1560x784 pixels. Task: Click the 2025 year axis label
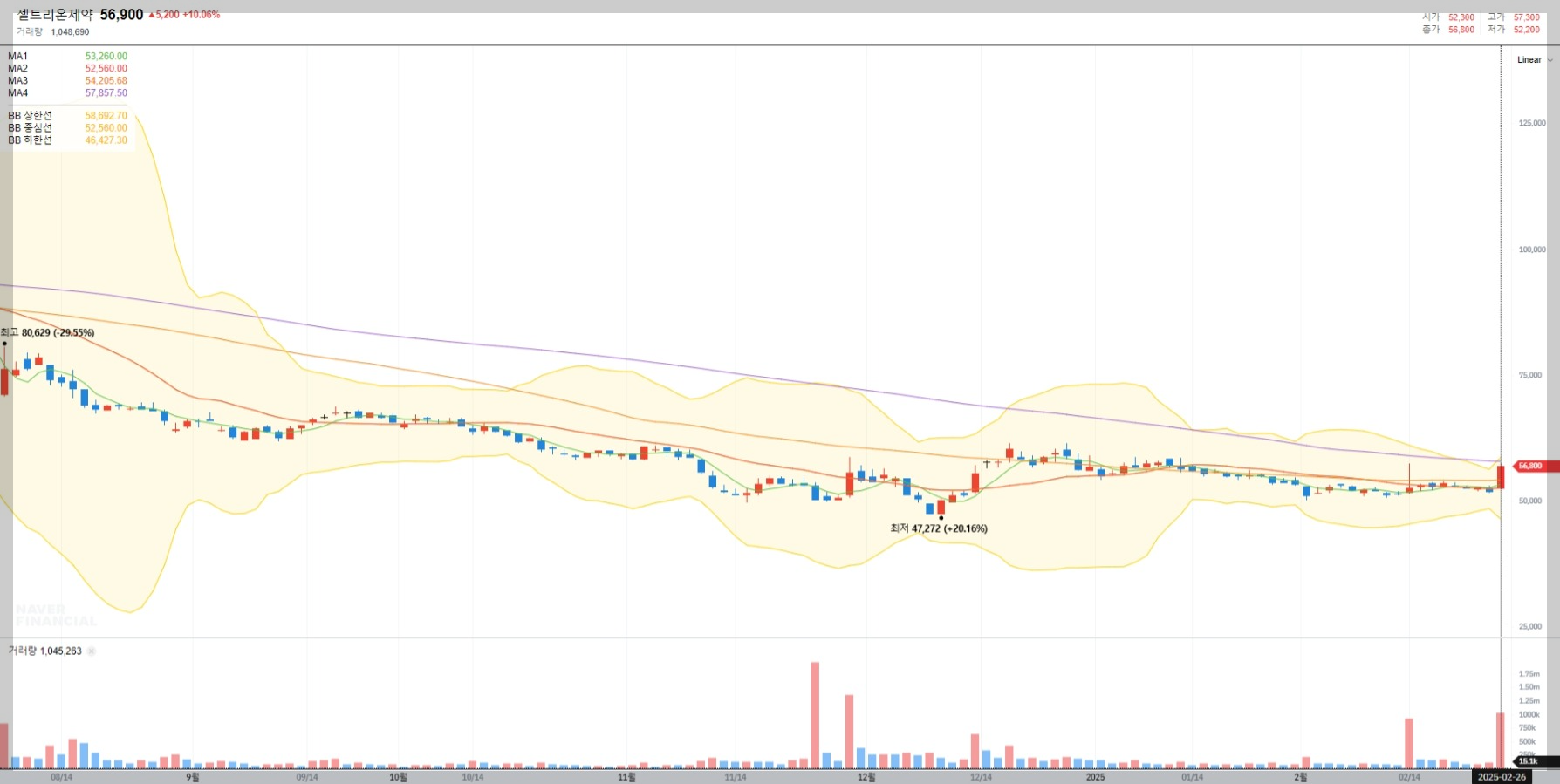tap(1095, 777)
